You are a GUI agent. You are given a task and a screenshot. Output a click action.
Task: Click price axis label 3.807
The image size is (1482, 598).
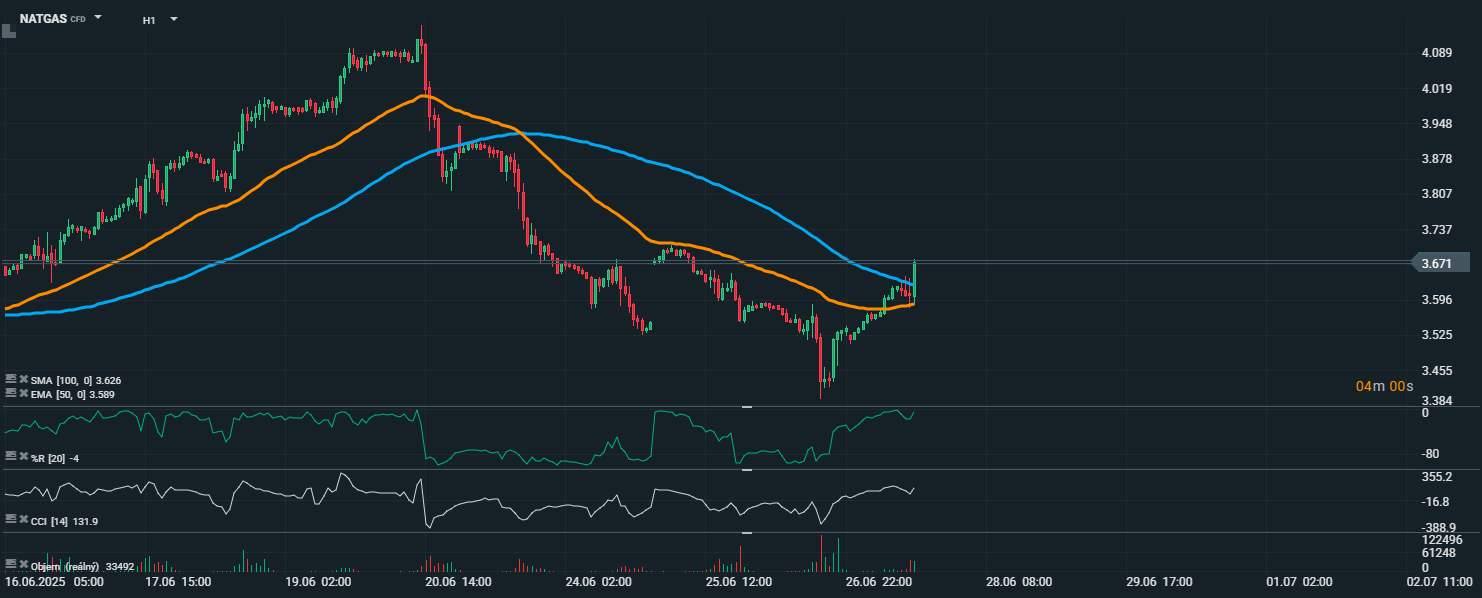[x=1436, y=194]
